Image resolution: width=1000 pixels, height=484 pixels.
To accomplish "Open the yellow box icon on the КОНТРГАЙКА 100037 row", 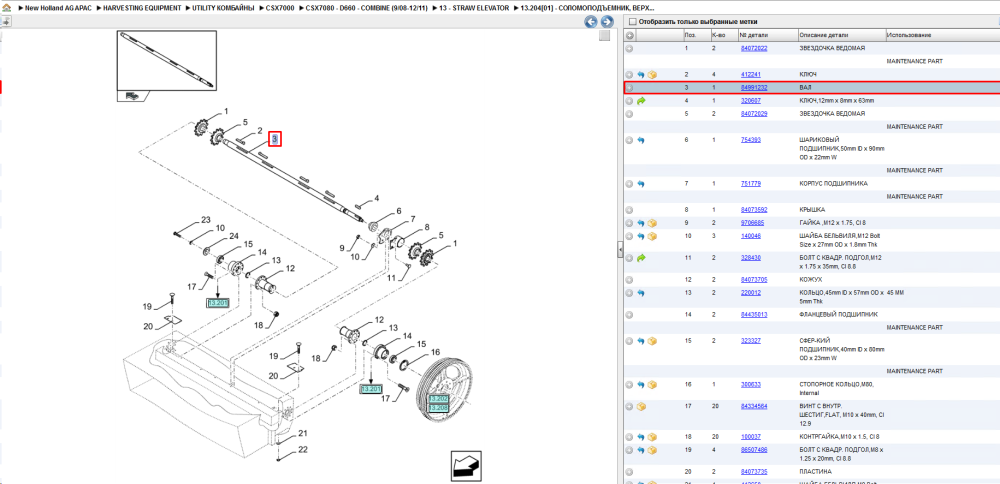I will 652,437.
